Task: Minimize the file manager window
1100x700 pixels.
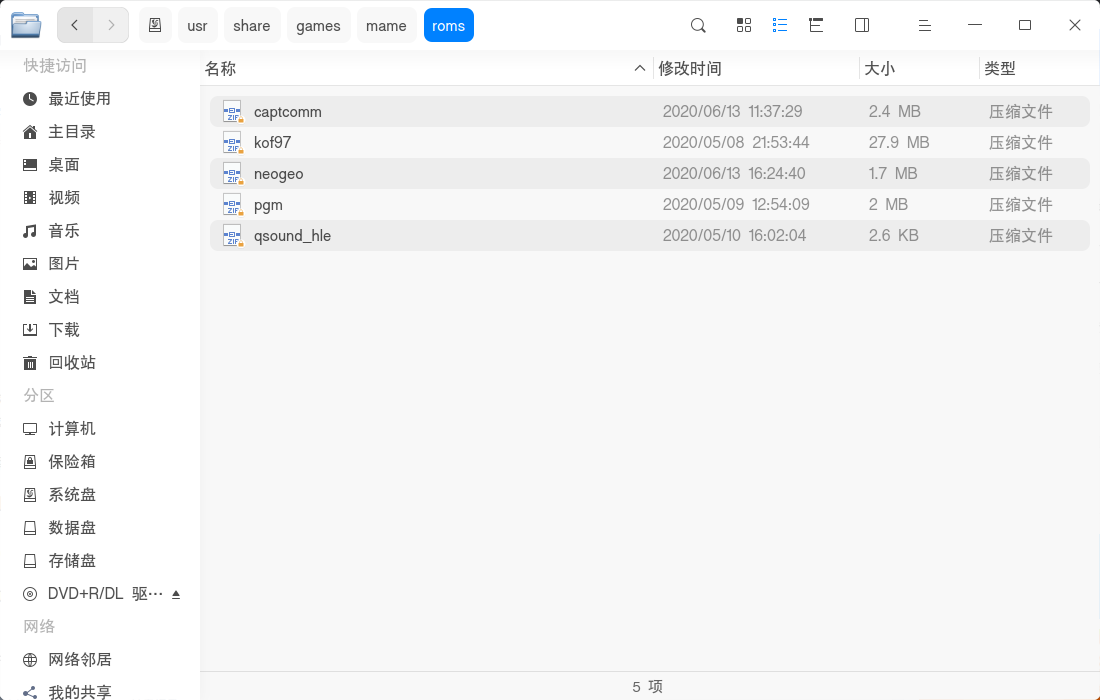Action: 974,25
